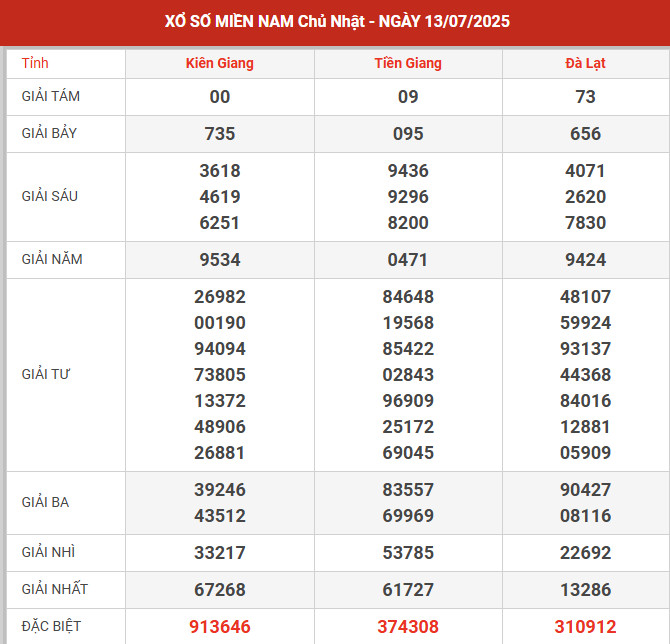Image resolution: width=670 pixels, height=644 pixels.
Task: Click the number 4071
Action: [x=585, y=171]
